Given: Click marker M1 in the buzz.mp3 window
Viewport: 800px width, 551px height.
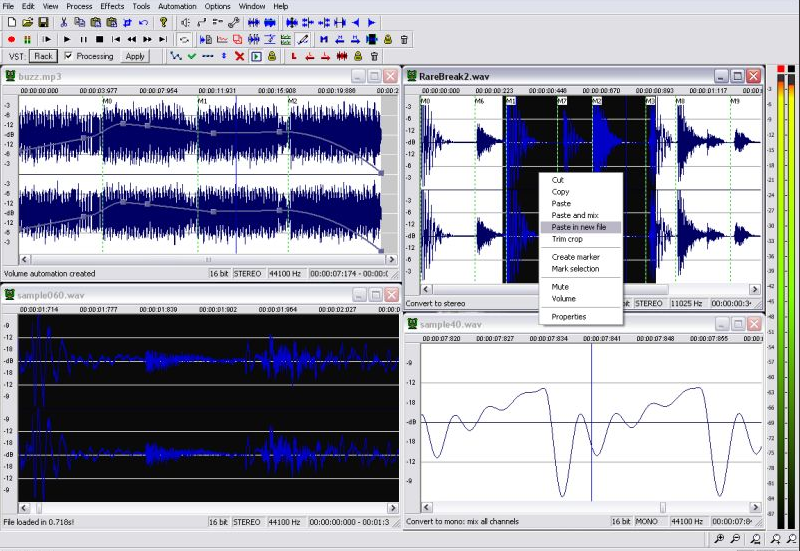Looking at the screenshot, I should click(x=202, y=101).
